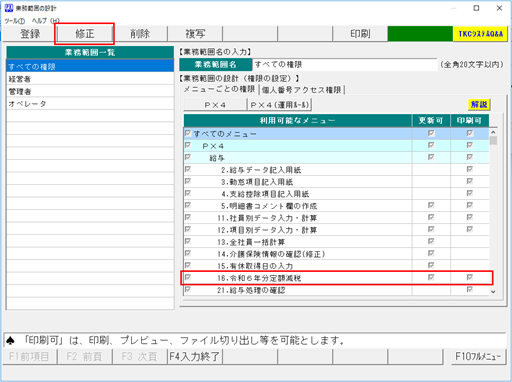Toggle the 給与 row menu checkbox
The image size is (512, 382).
[188, 157]
